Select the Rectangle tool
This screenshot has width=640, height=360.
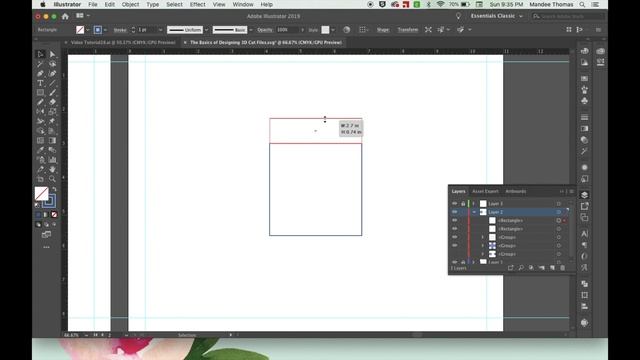[x=40, y=93]
